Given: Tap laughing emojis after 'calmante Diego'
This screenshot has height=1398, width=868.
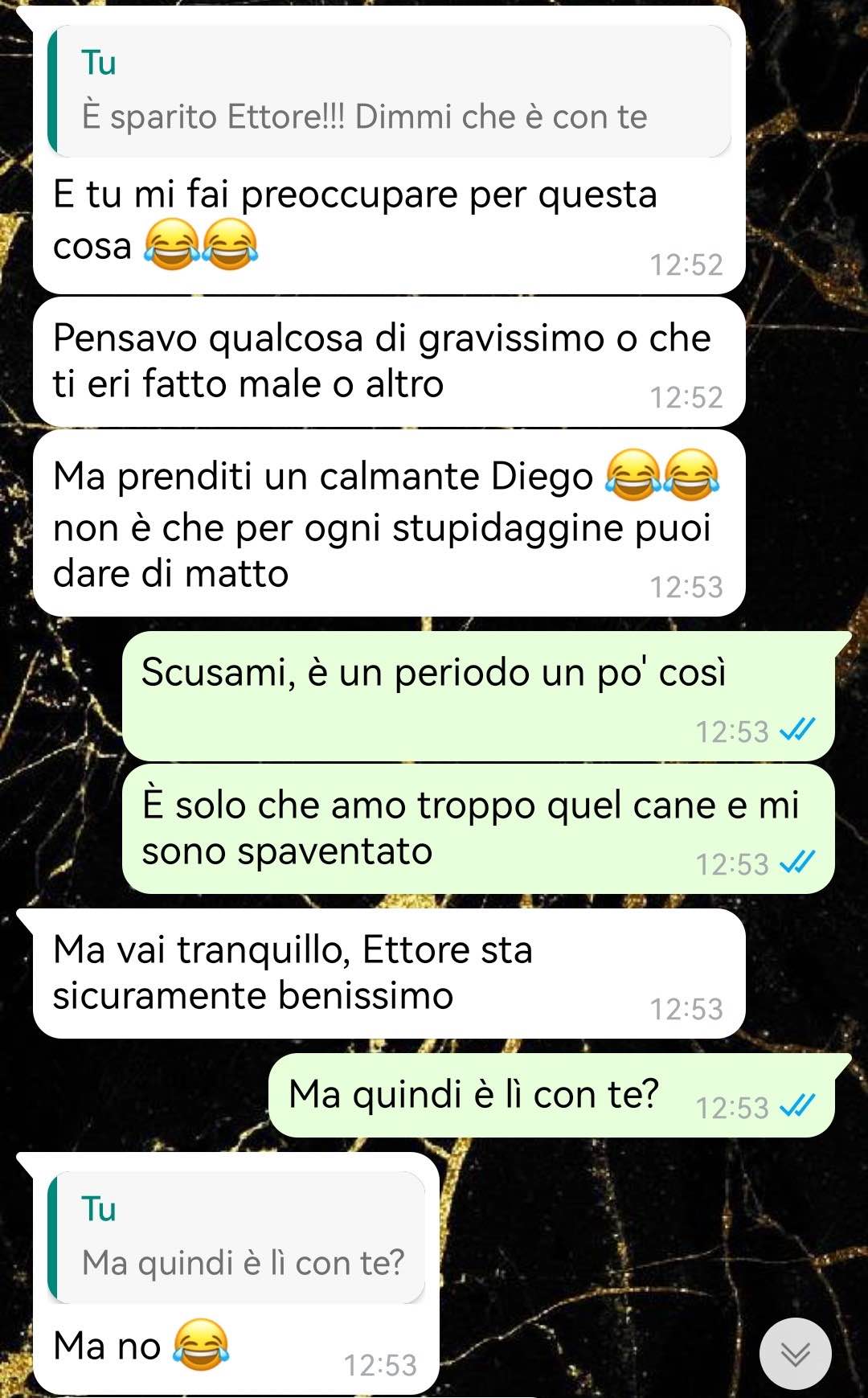Looking at the screenshot, I should 662,475.
